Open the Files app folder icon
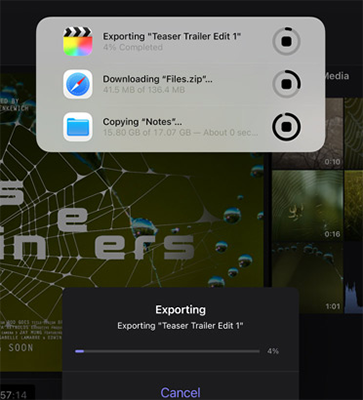Image resolution: width=363 pixels, height=400 pixels. pos(78,127)
